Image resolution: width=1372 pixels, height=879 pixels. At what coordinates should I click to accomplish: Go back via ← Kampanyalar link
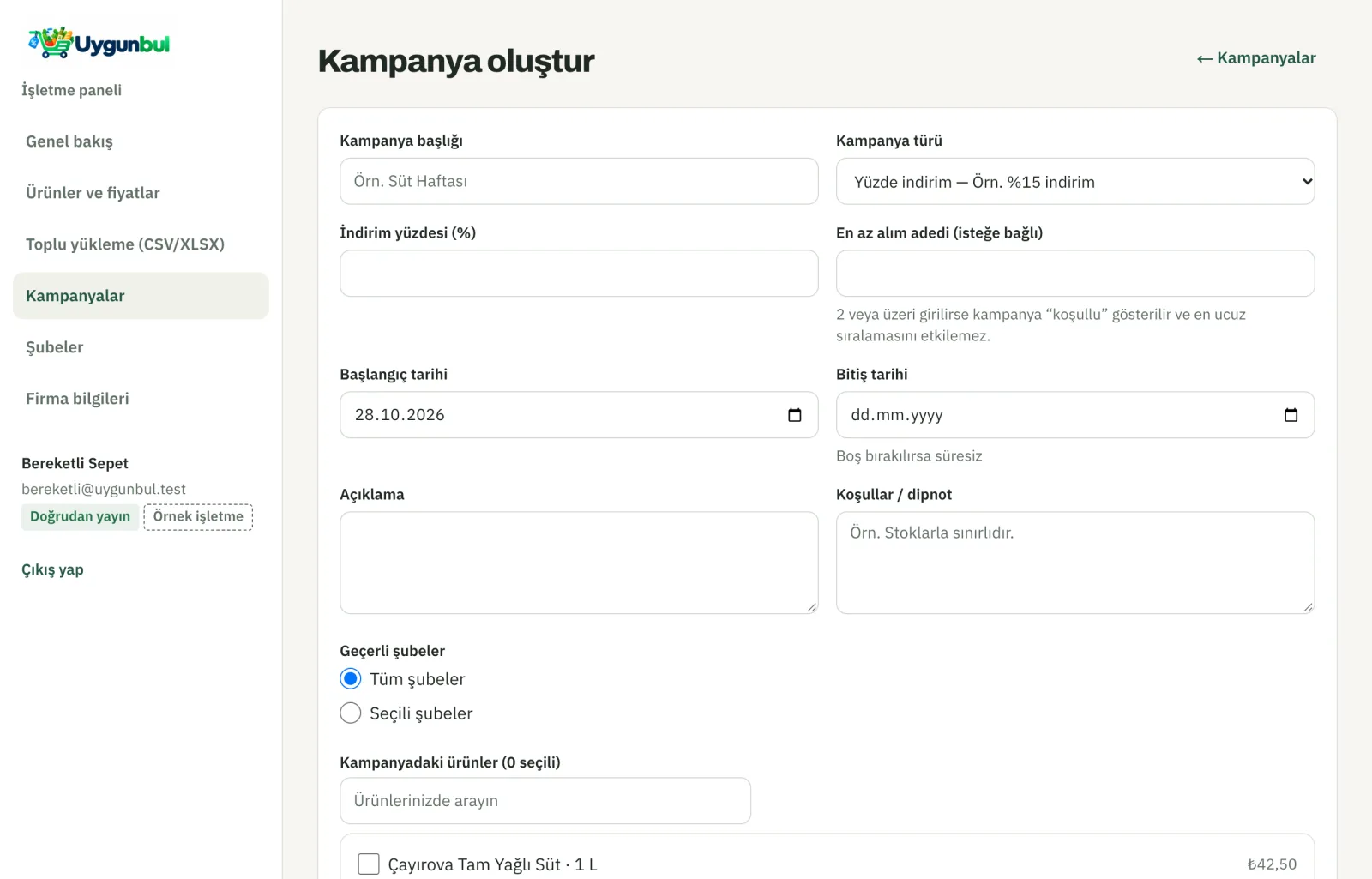tap(1256, 58)
